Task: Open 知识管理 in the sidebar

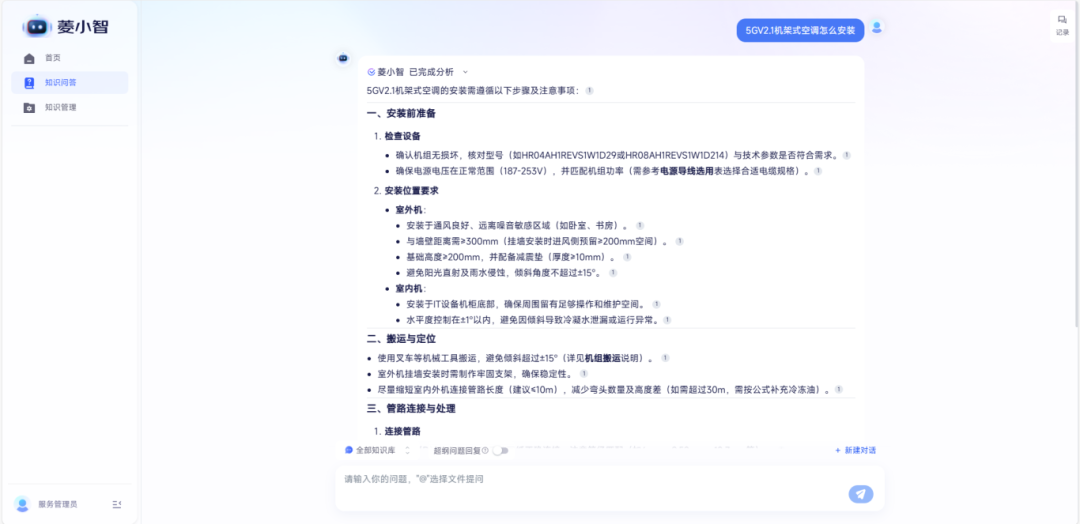Action: pyautogui.click(x=60, y=107)
